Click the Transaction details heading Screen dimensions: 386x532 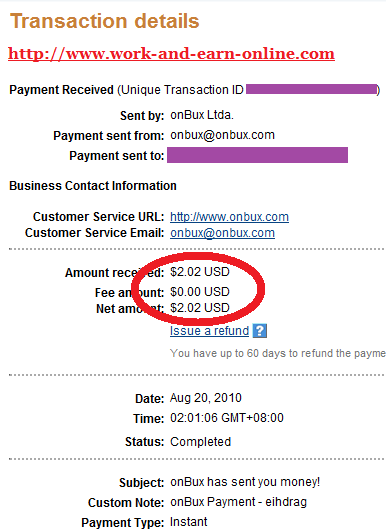pyautogui.click(x=104, y=21)
